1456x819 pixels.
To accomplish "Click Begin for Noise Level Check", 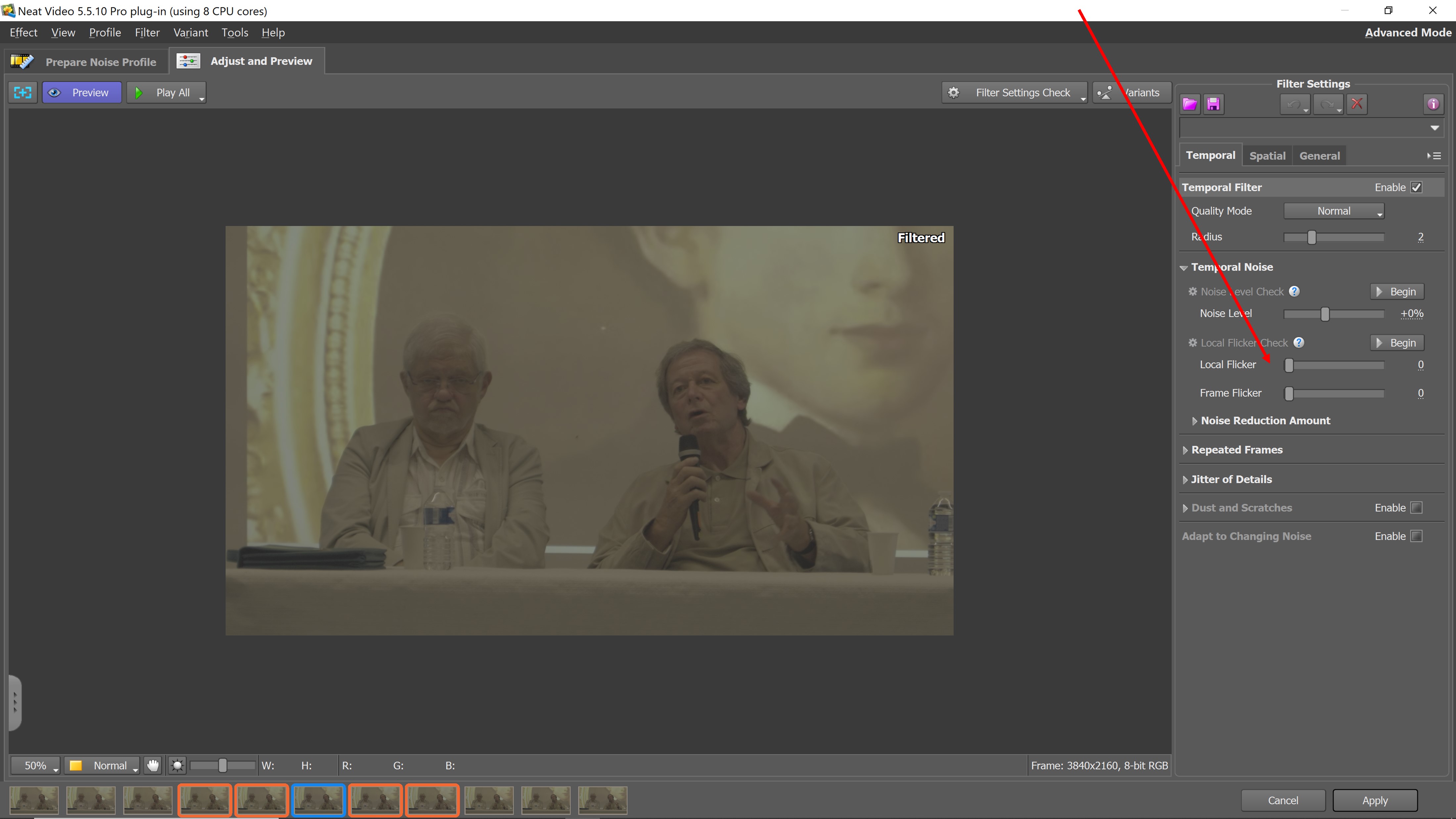I will pos(1397,292).
